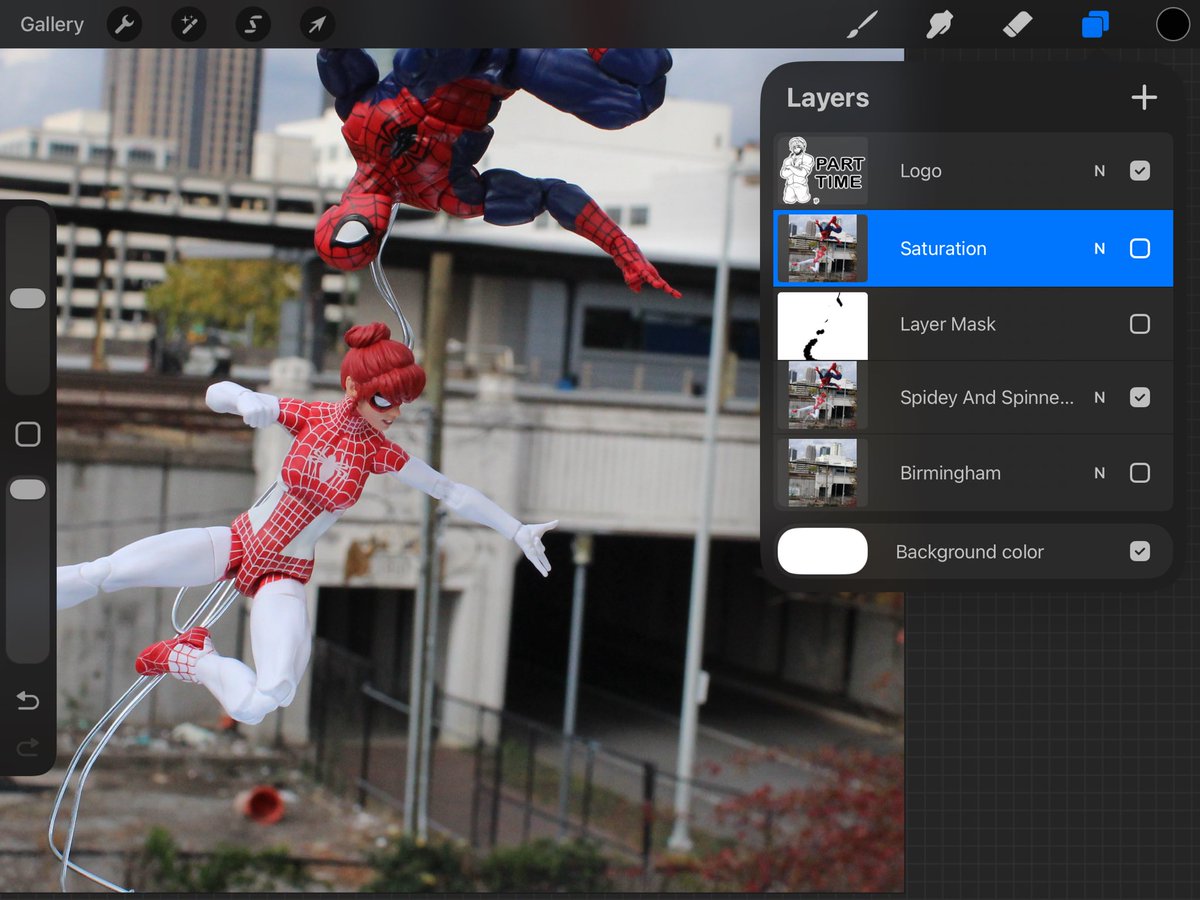Hide the Spidey And Spinneret layer
1200x900 pixels.
pyautogui.click(x=1140, y=397)
